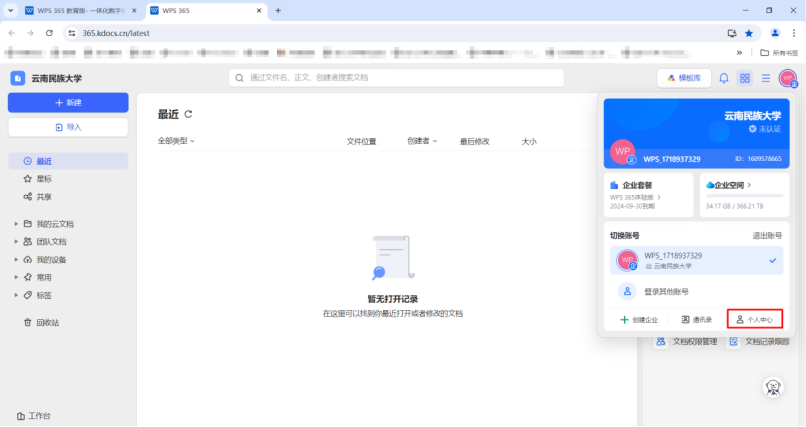Screen dimensions: 806x427
Task: Expand 标签 tree arrow
Action: point(16,295)
